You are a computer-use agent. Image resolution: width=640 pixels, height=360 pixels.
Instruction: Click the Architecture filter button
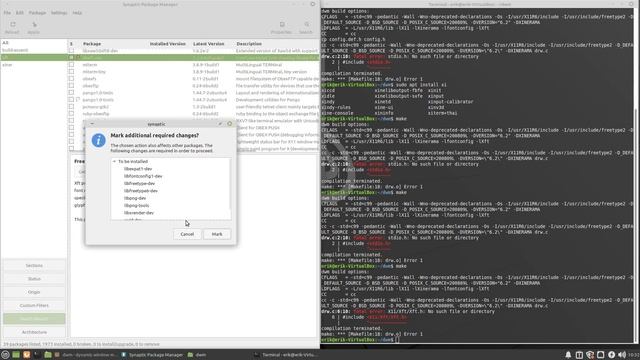pyautogui.click(x=34, y=332)
